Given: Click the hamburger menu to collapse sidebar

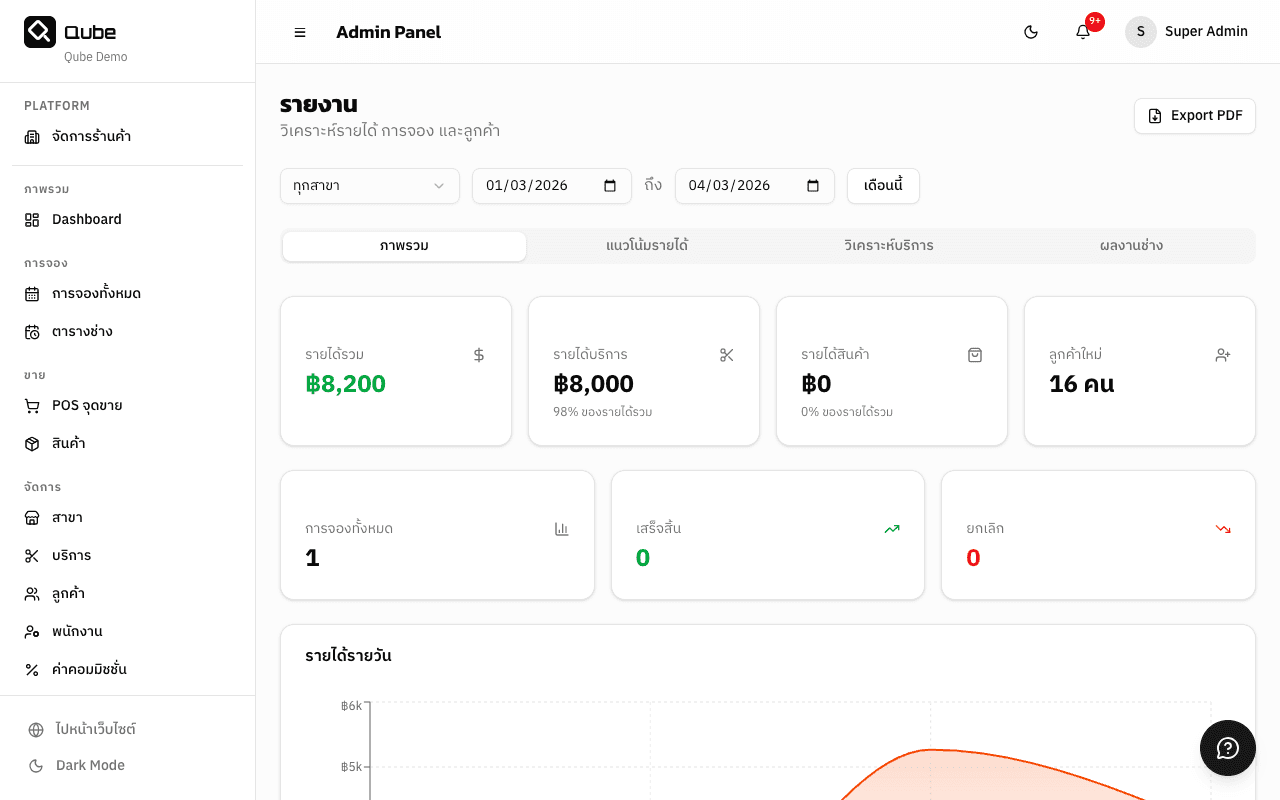Looking at the screenshot, I should coord(300,32).
